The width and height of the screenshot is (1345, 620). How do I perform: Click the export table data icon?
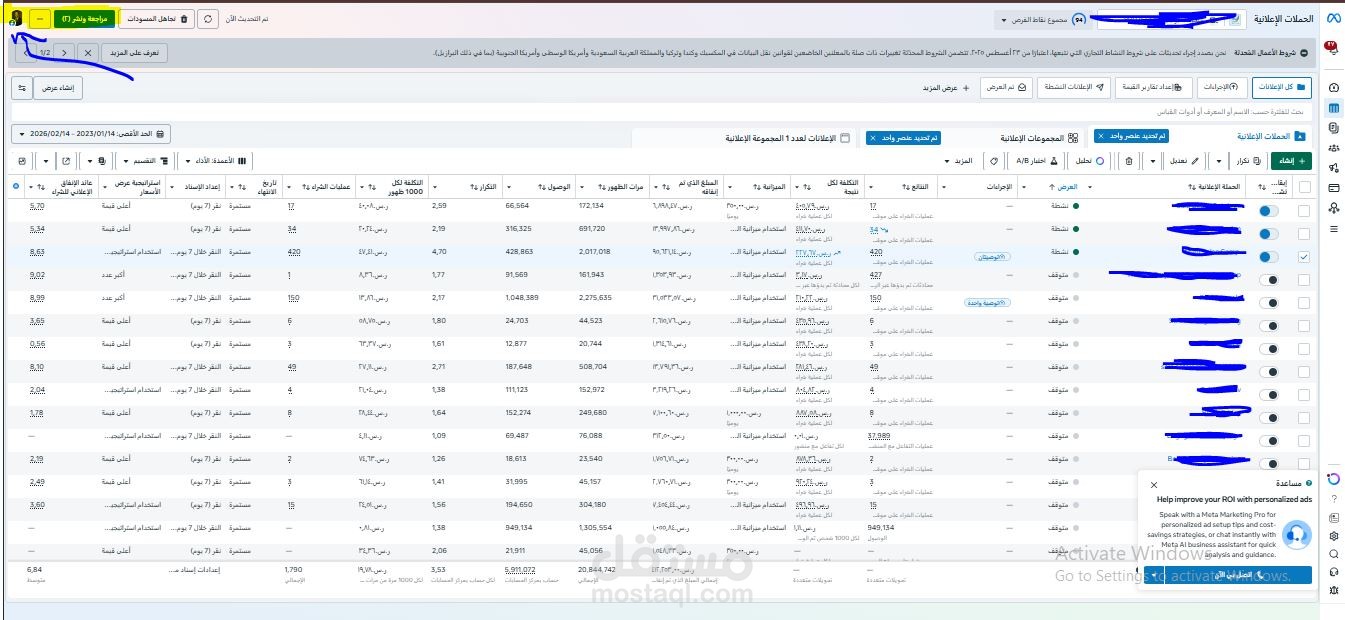tap(66, 160)
